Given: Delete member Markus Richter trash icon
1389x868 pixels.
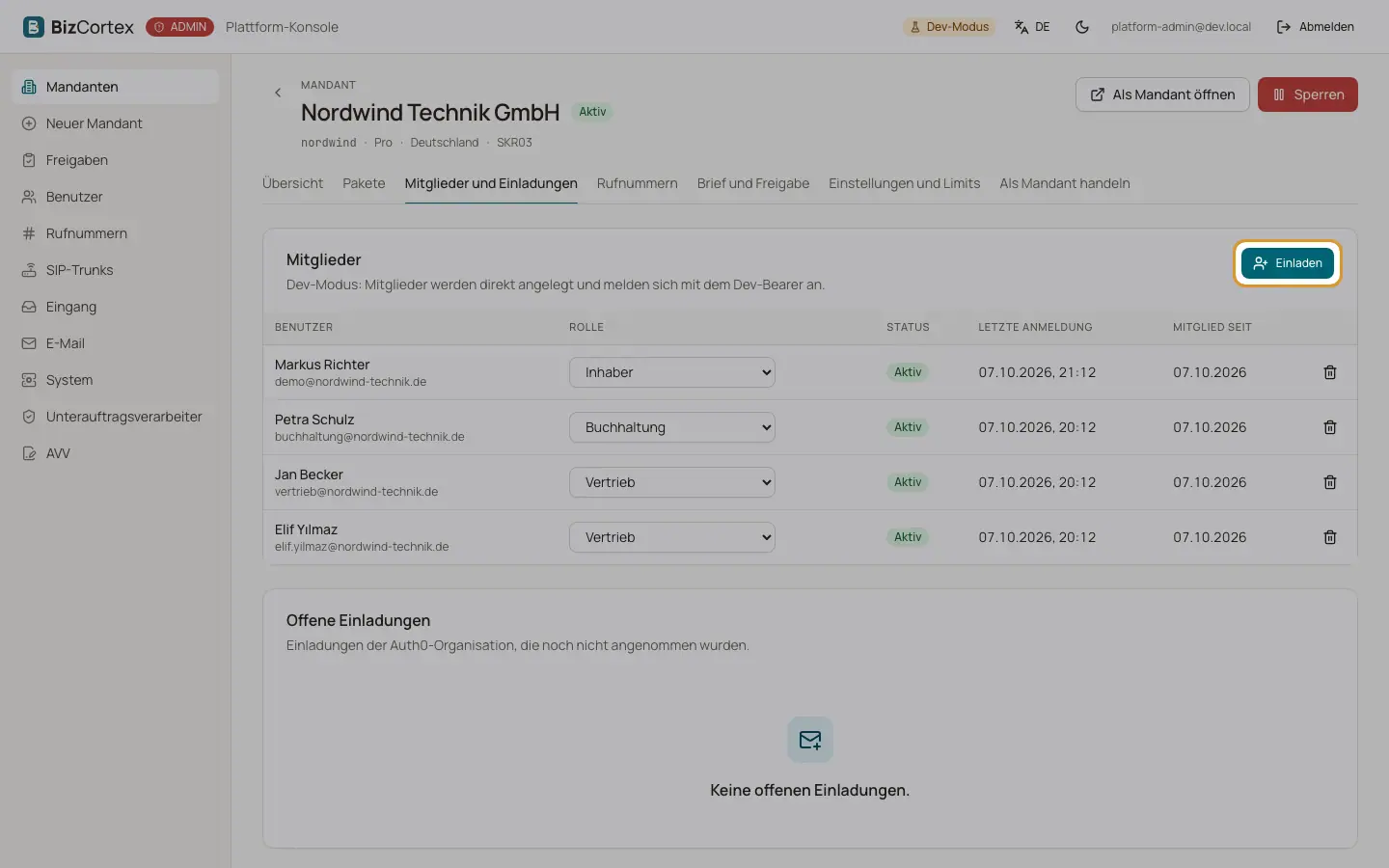Looking at the screenshot, I should [x=1330, y=372].
